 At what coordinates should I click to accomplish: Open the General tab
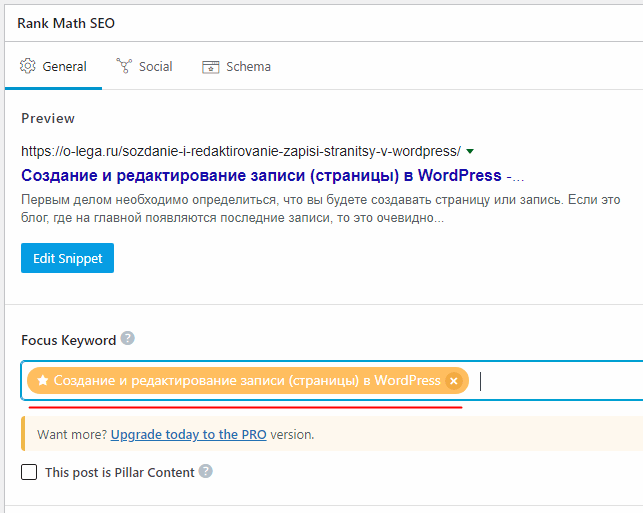tap(53, 66)
